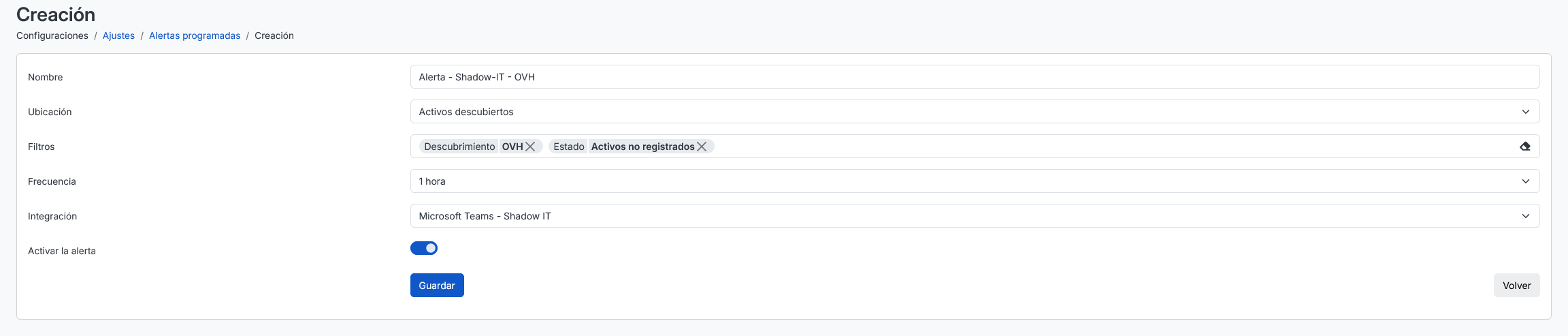
Task: Click the Ubicación label
Action: [50, 112]
